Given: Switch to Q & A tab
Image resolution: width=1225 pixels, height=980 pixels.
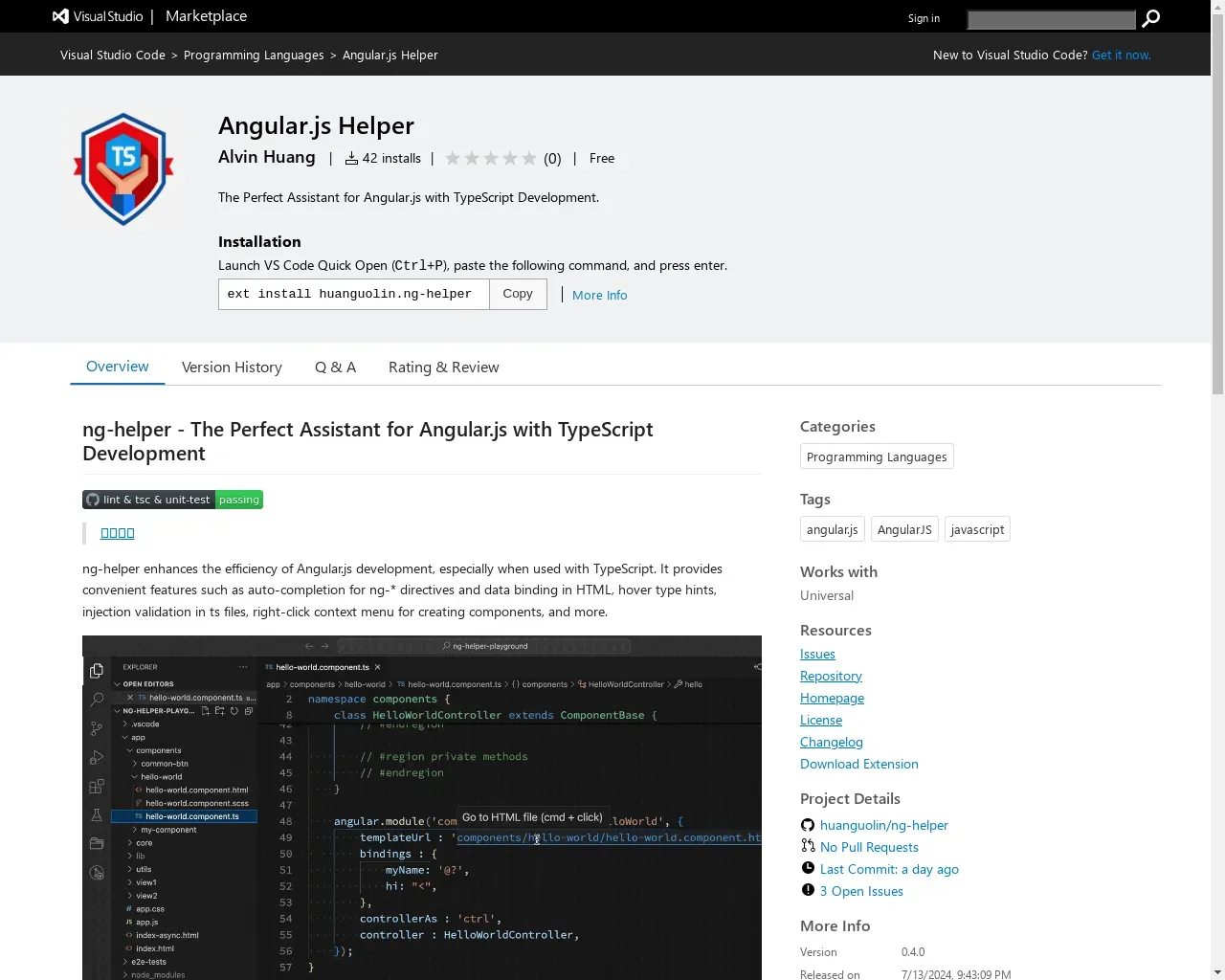Looking at the screenshot, I should click(335, 367).
